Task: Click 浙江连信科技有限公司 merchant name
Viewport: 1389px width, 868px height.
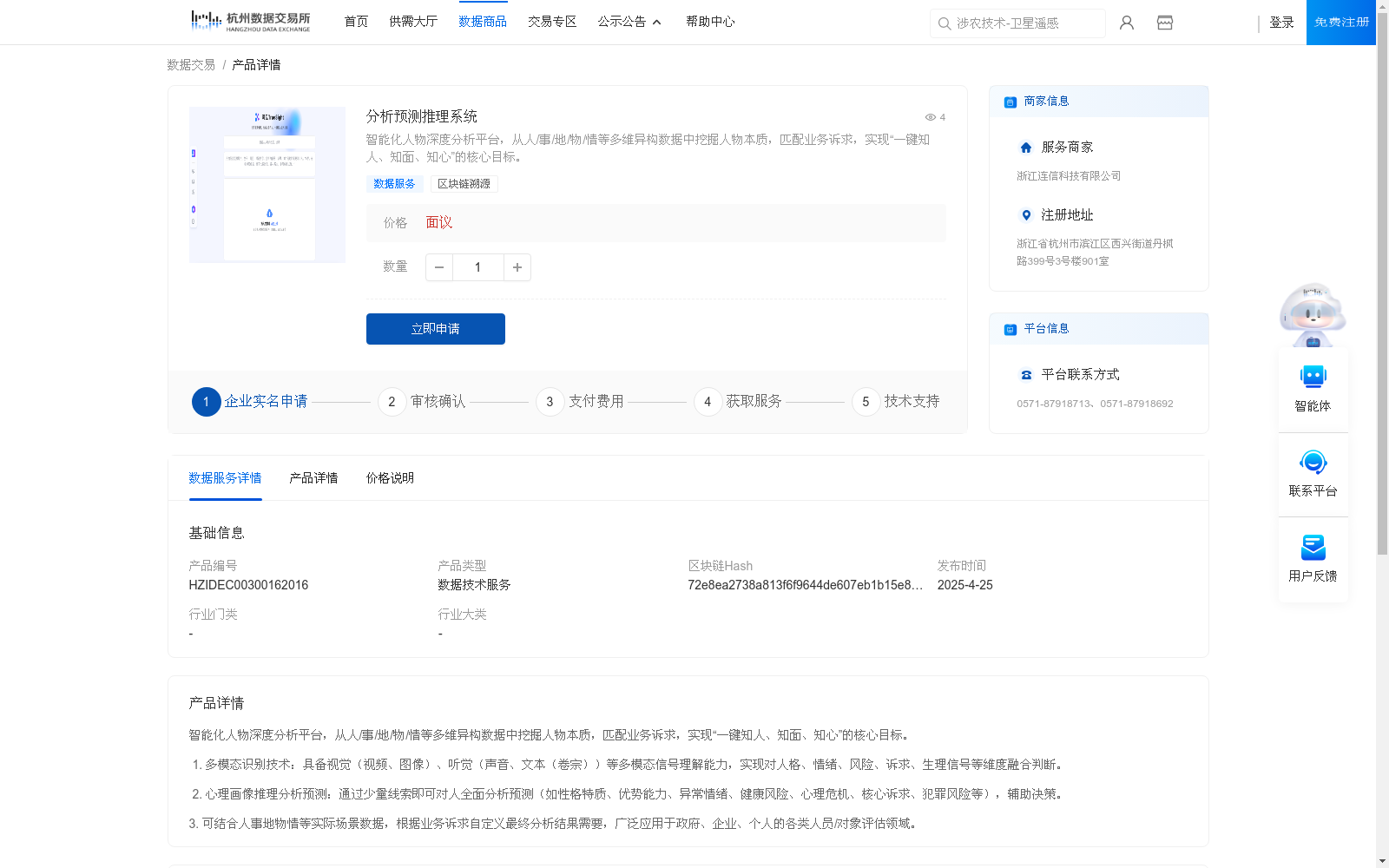Action: point(1069,176)
